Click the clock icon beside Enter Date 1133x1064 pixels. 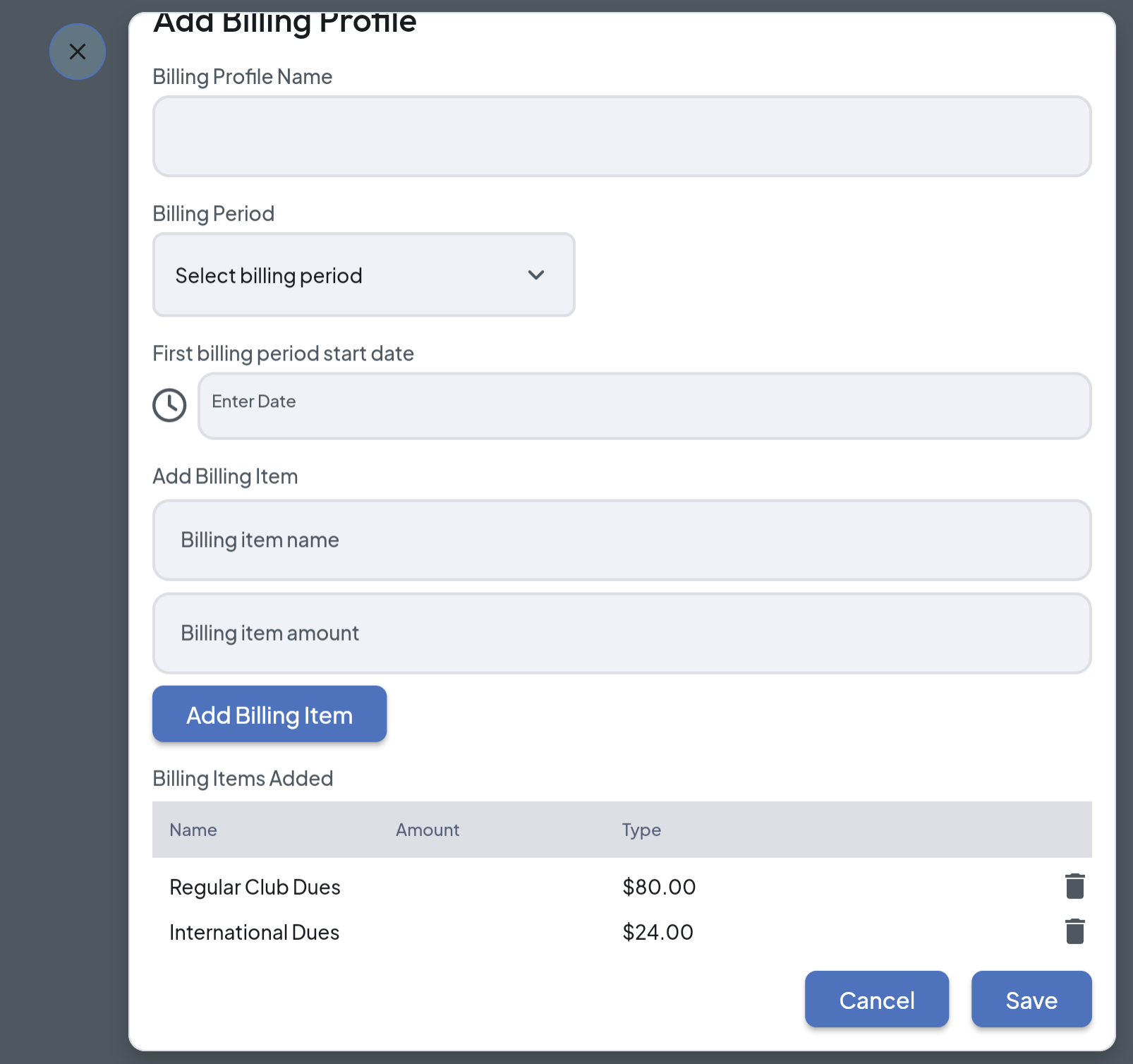click(x=169, y=406)
